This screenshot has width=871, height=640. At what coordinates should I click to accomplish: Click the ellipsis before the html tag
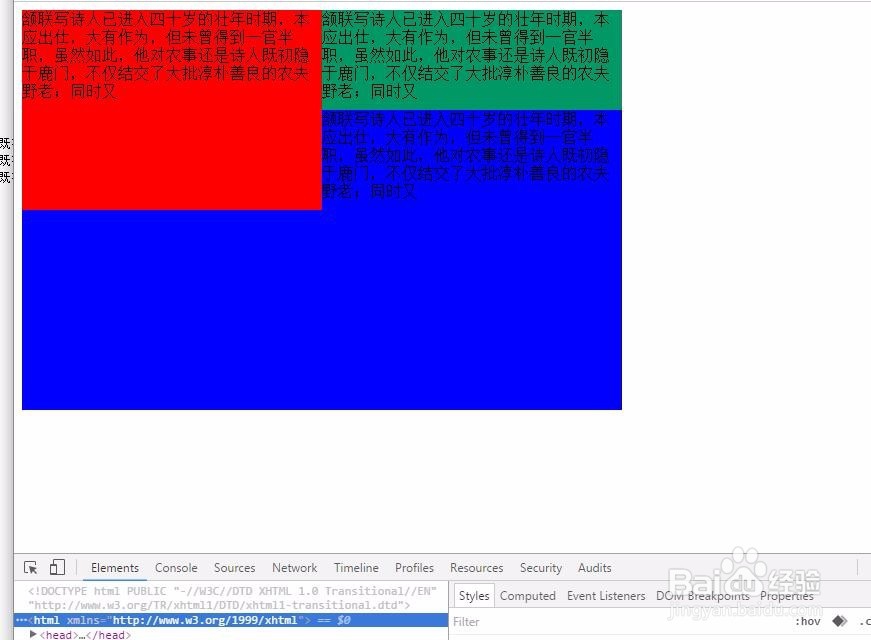(21, 620)
